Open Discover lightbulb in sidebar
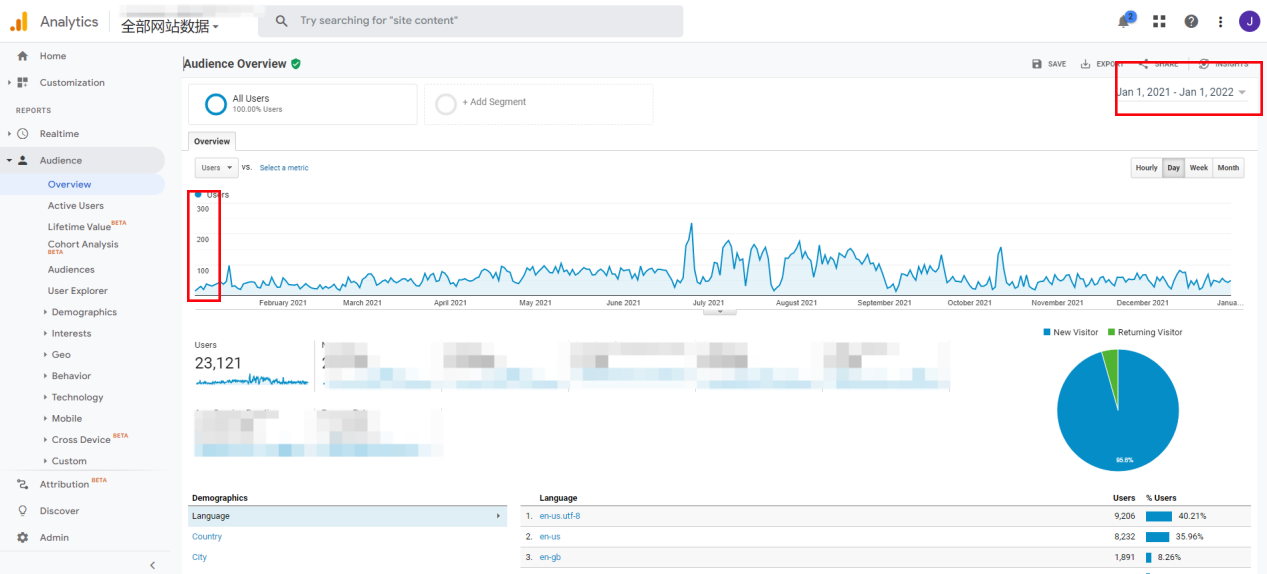1267x574 pixels. tap(22, 511)
